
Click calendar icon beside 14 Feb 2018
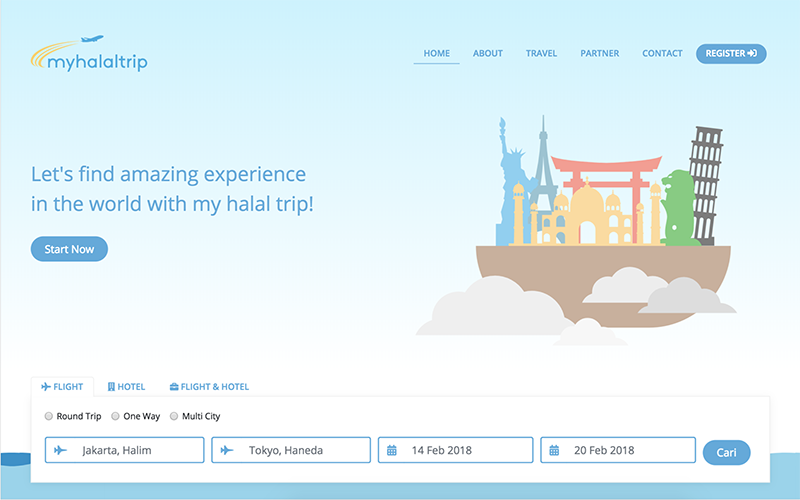point(393,450)
